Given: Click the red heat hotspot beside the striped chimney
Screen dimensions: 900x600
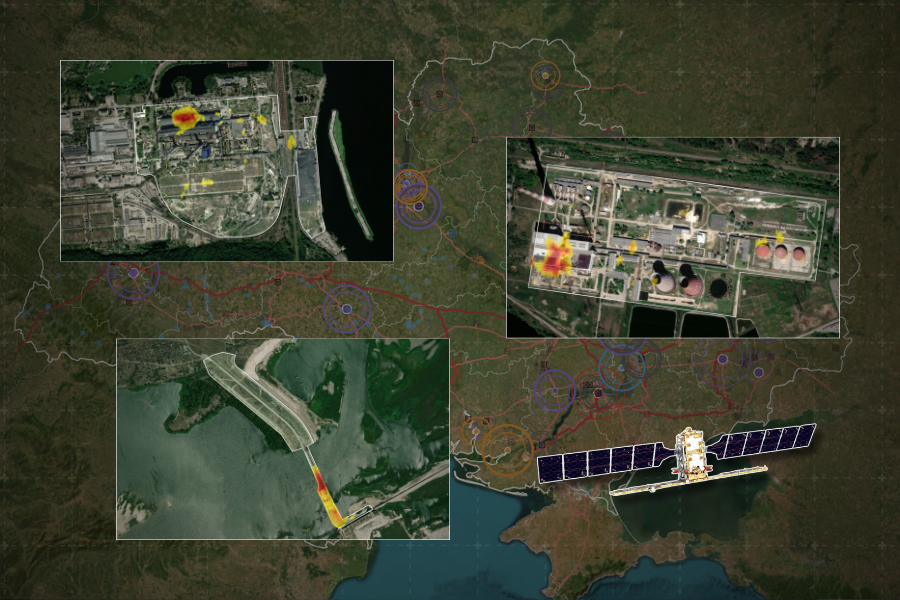Looking at the screenshot, I should pos(553,257).
